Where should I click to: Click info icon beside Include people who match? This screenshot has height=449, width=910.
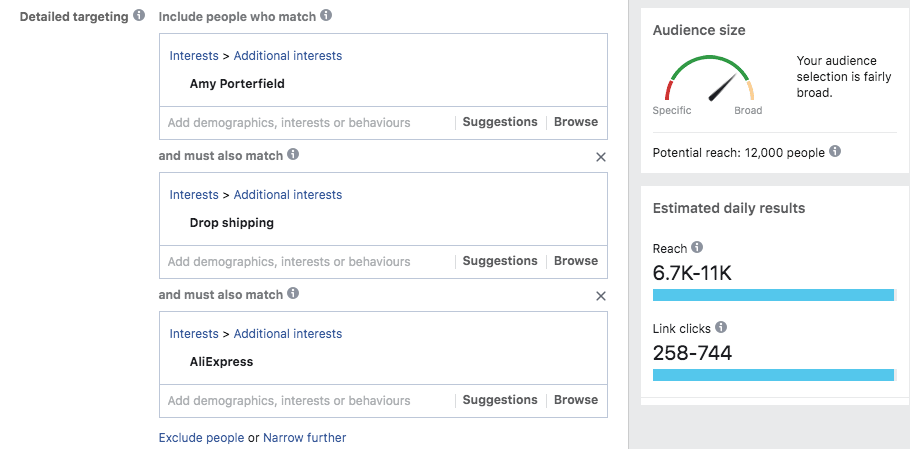pyautogui.click(x=327, y=16)
